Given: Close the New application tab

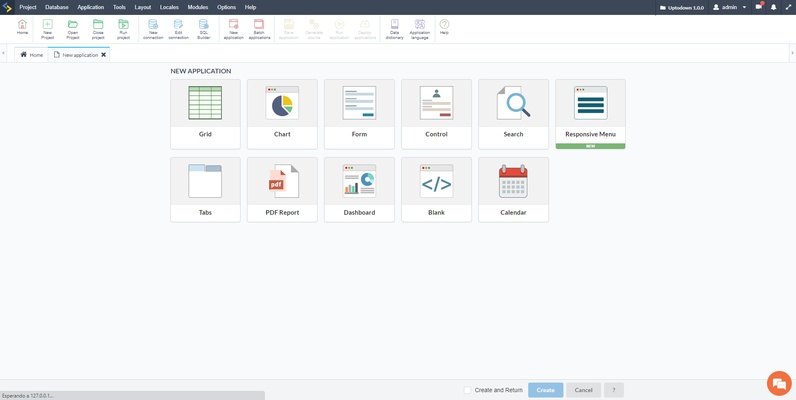Looking at the screenshot, I should click(104, 55).
